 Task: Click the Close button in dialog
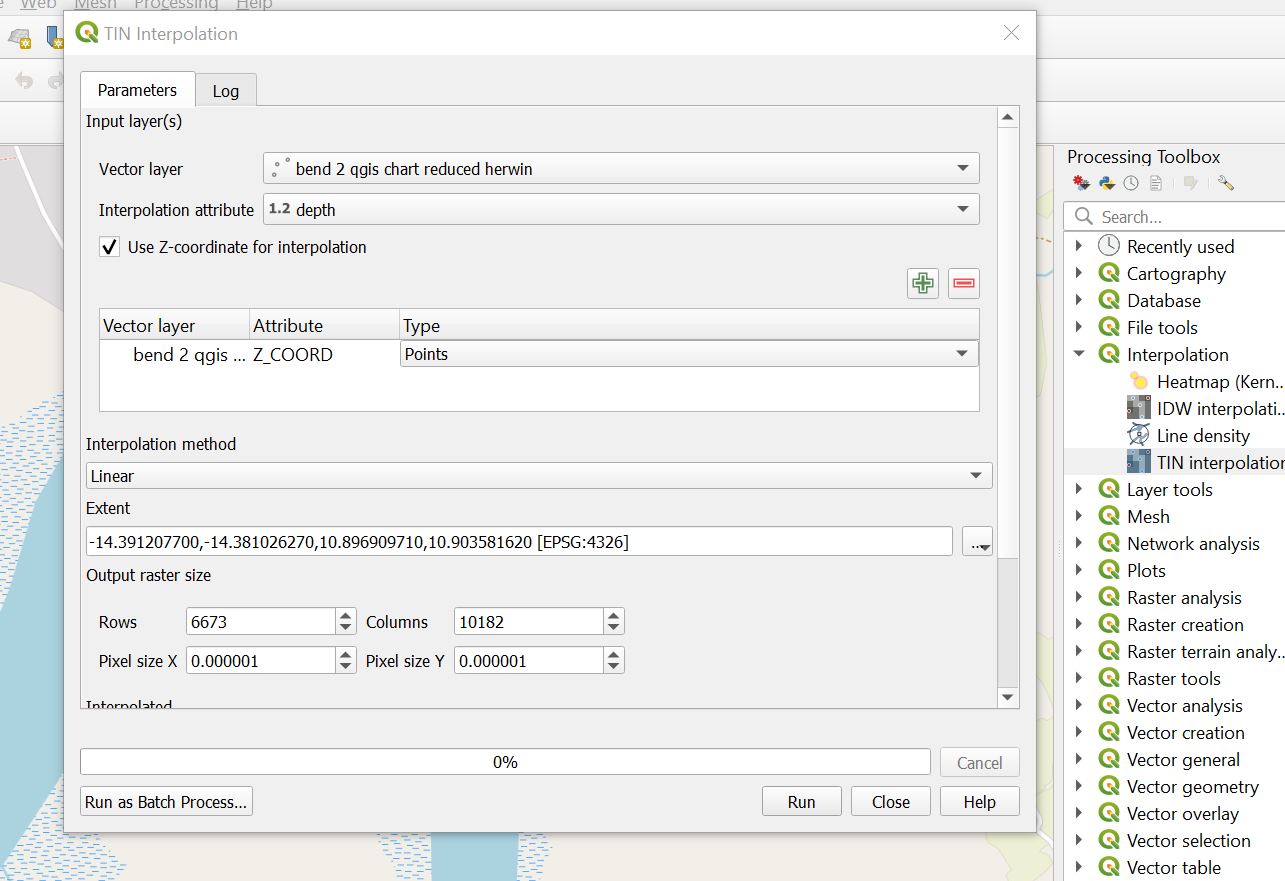890,802
